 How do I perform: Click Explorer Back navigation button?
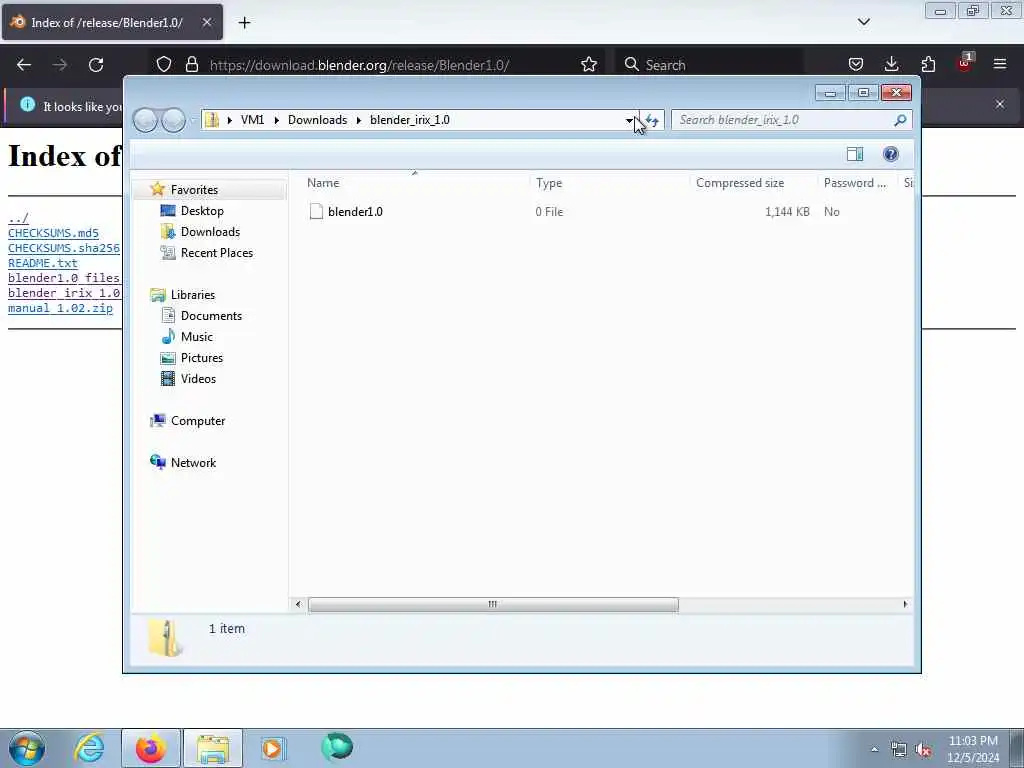point(145,120)
